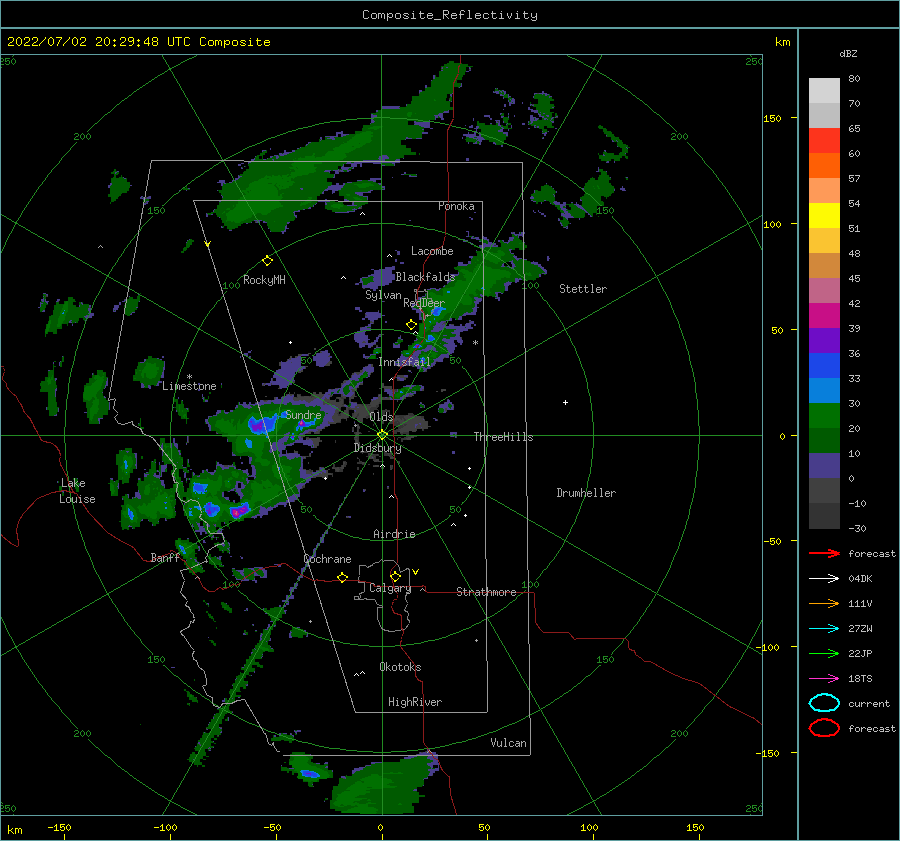The image size is (900, 841).
Task: Click the 80 dBZ white color swatch
Action: 824,91
